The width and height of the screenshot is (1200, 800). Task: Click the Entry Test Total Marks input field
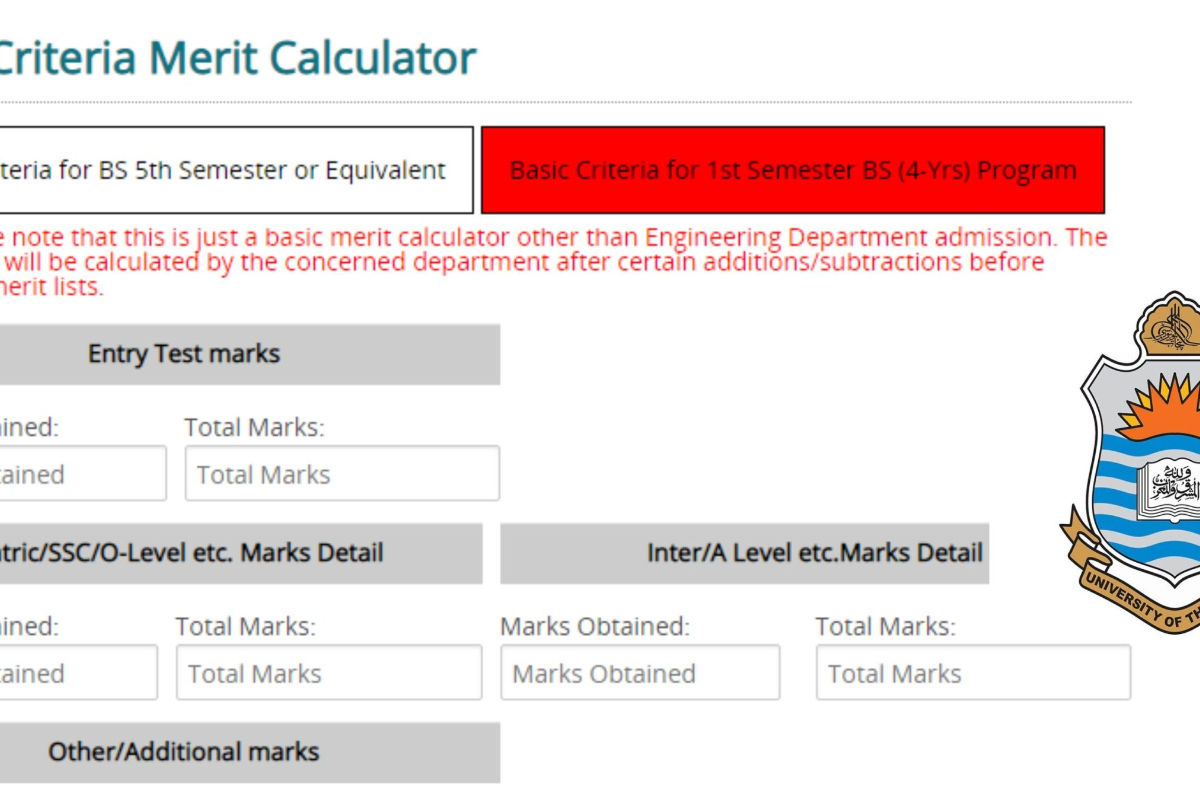pyautogui.click(x=341, y=473)
